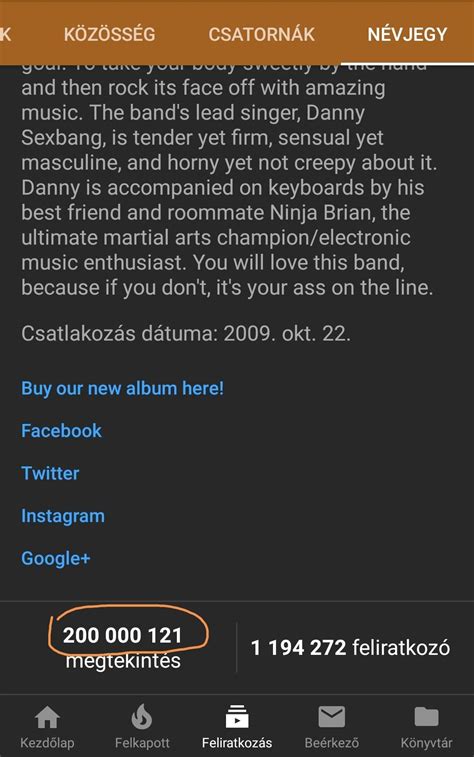Tap the channel description paragraph
This screenshot has height=757, width=474.
[230, 181]
